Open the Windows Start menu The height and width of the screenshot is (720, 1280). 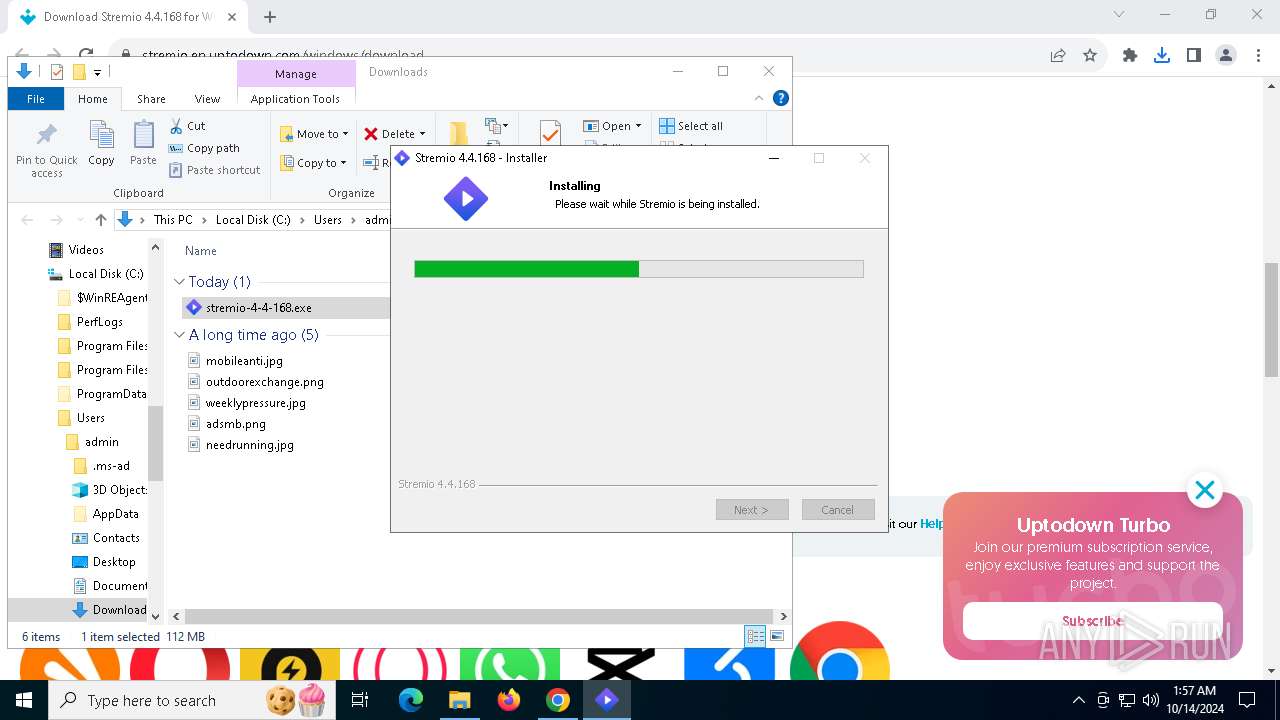point(24,700)
